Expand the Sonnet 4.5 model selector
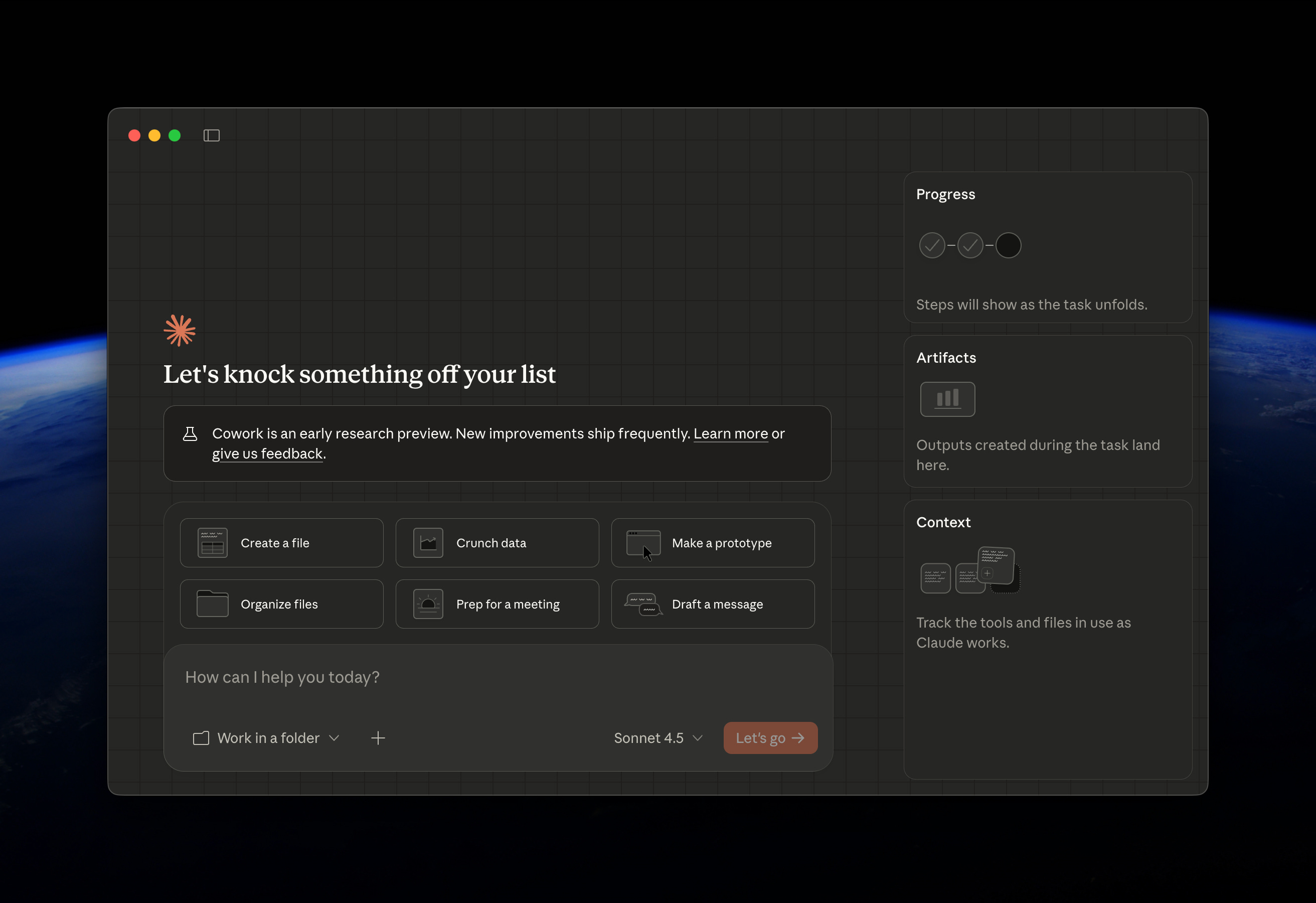1316x903 pixels. (658, 737)
